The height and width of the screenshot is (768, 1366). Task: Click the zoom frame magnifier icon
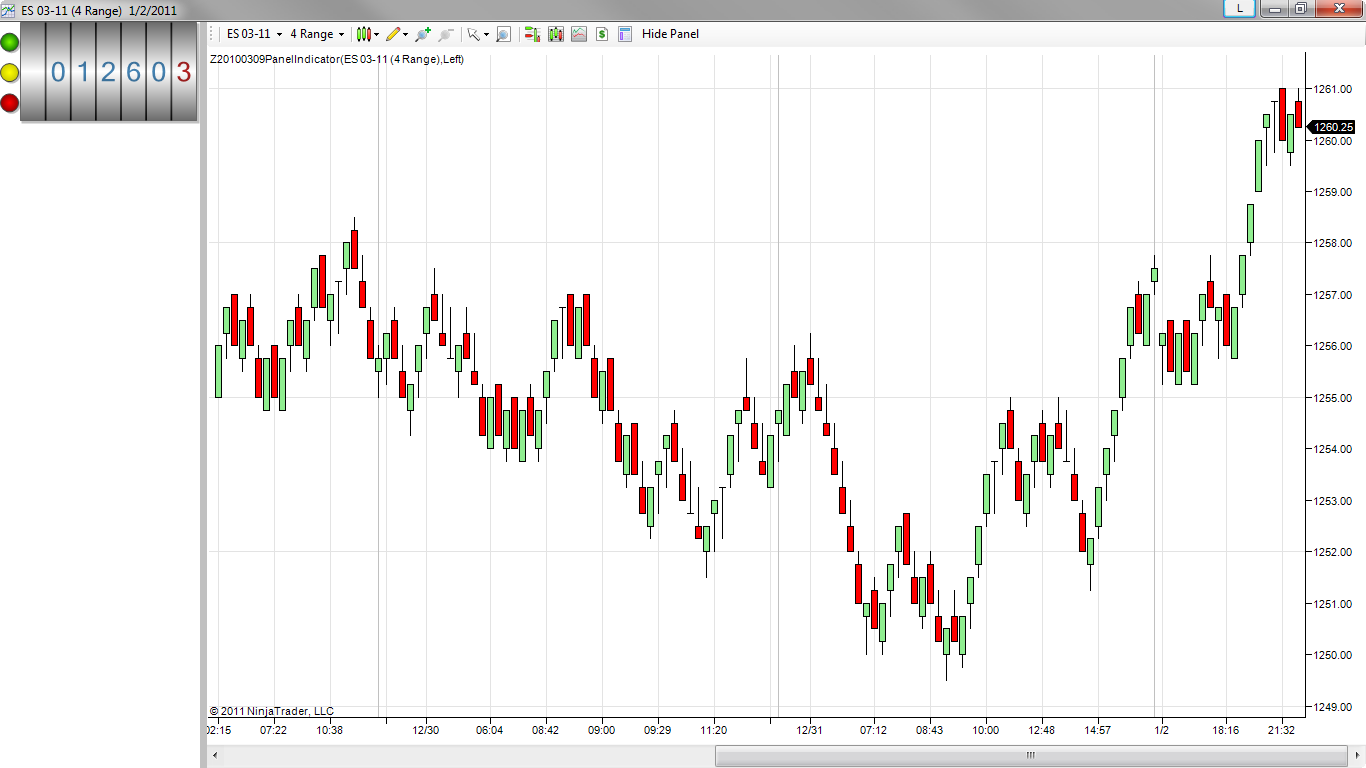coord(503,34)
